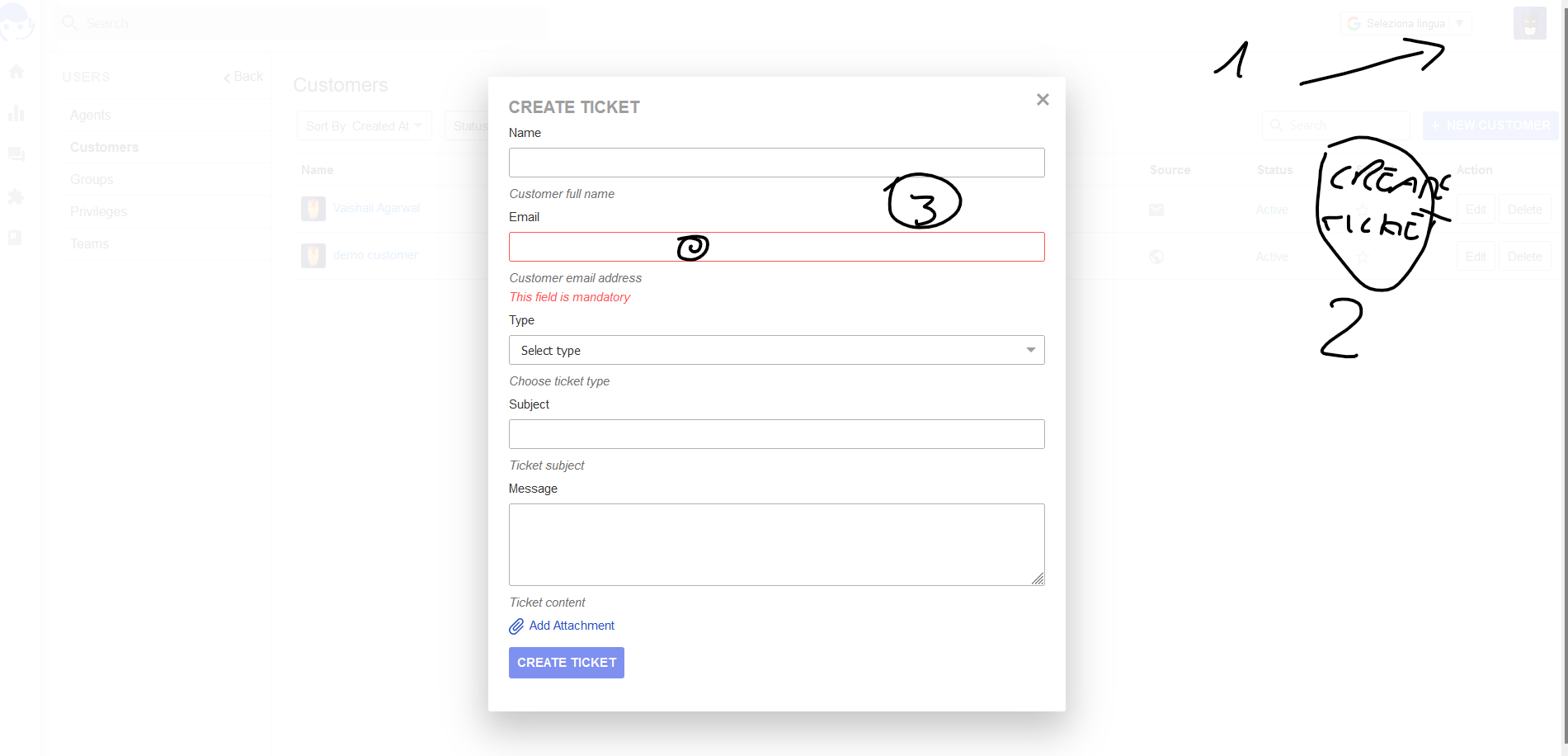Open the agent avatar icon at top right
The image size is (1568, 756).
(1530, 23)
